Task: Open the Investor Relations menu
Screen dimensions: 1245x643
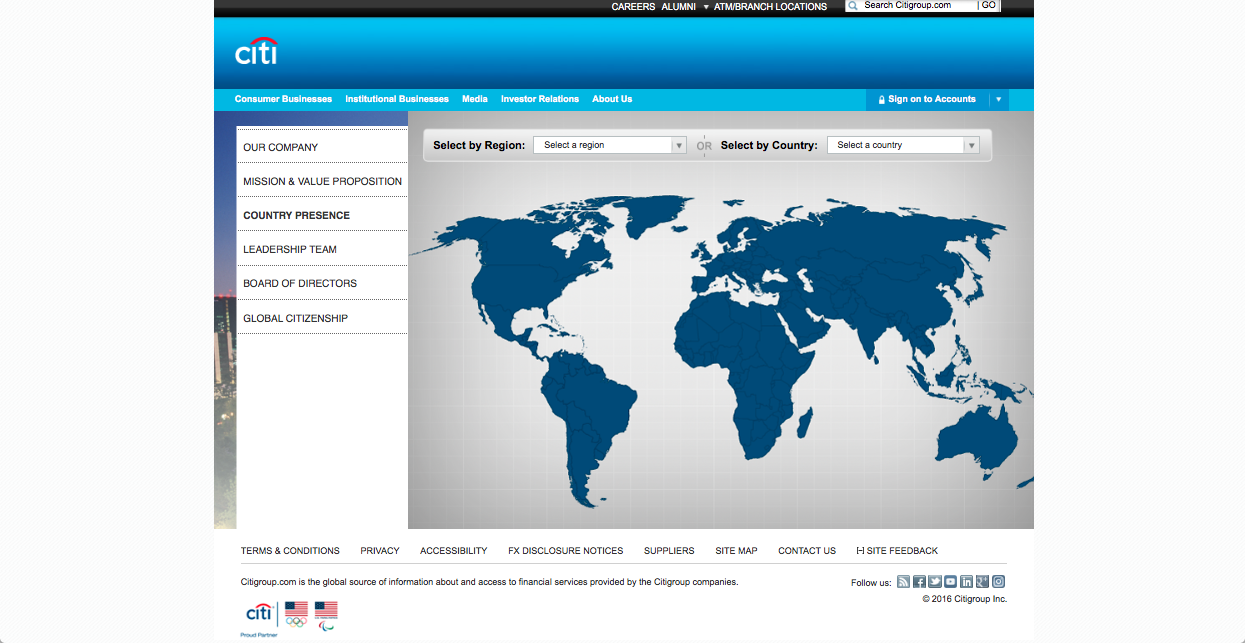Action: pyautogui.click(x=540, y=99)
